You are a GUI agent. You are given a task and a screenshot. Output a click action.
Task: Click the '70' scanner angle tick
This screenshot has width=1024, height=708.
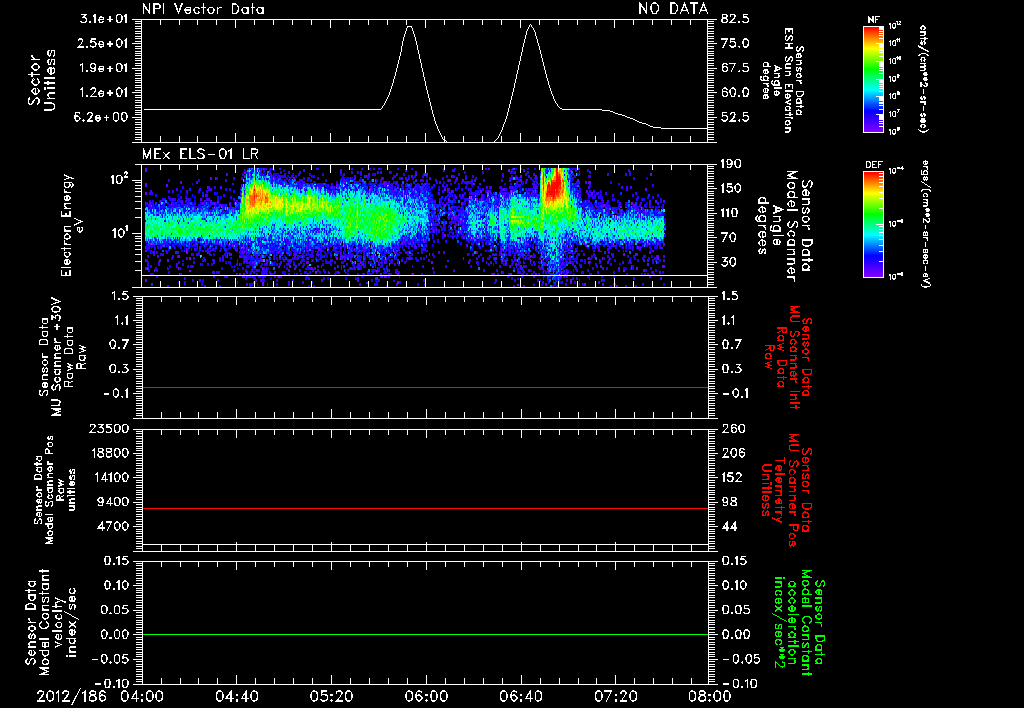728,238
